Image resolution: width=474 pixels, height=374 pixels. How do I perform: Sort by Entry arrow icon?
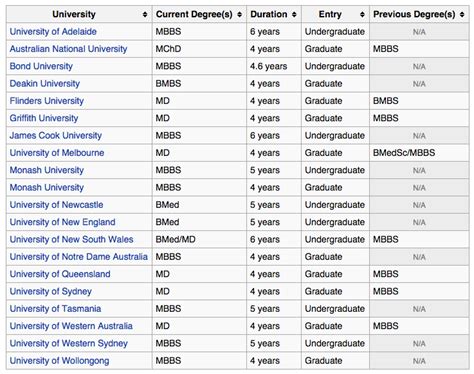coord(362,15)
